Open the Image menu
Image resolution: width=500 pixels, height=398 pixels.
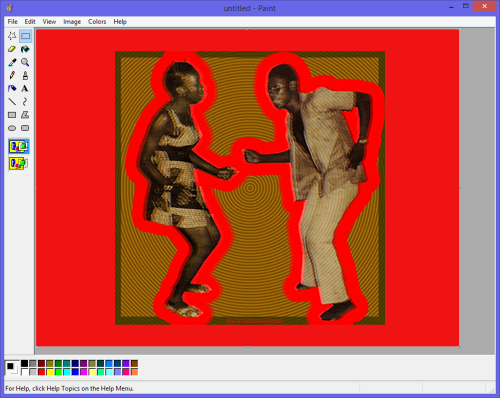pyautogui.click(x=72, y=22)
